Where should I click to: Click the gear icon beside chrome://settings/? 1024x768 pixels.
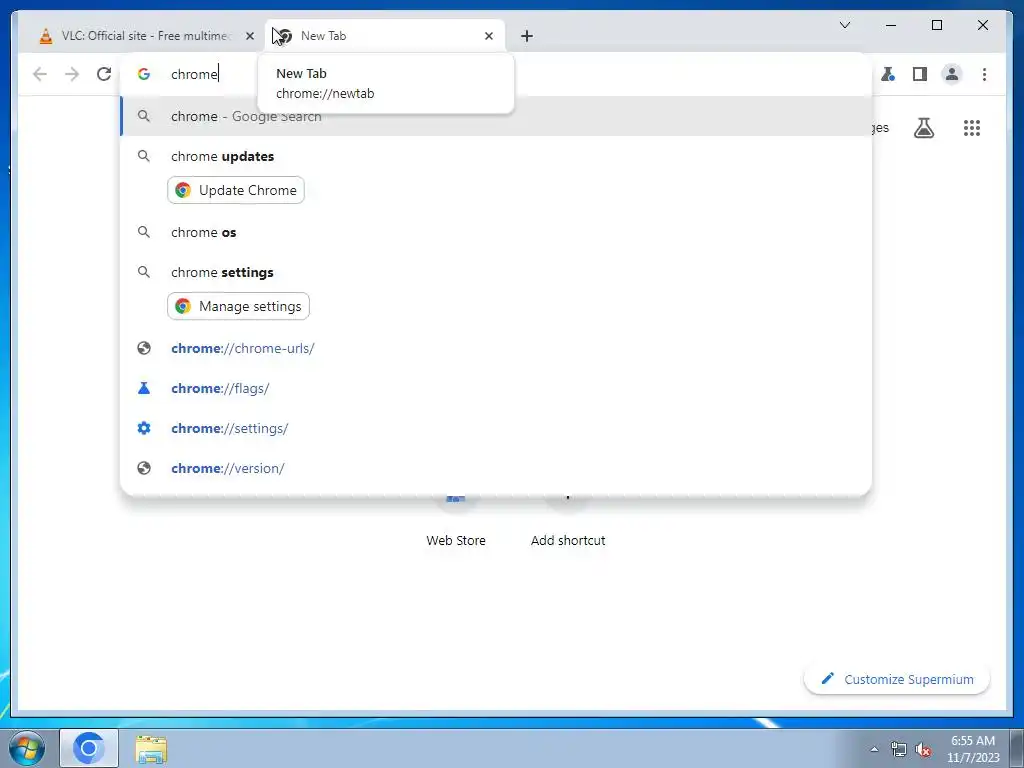[x=144, y=428]
